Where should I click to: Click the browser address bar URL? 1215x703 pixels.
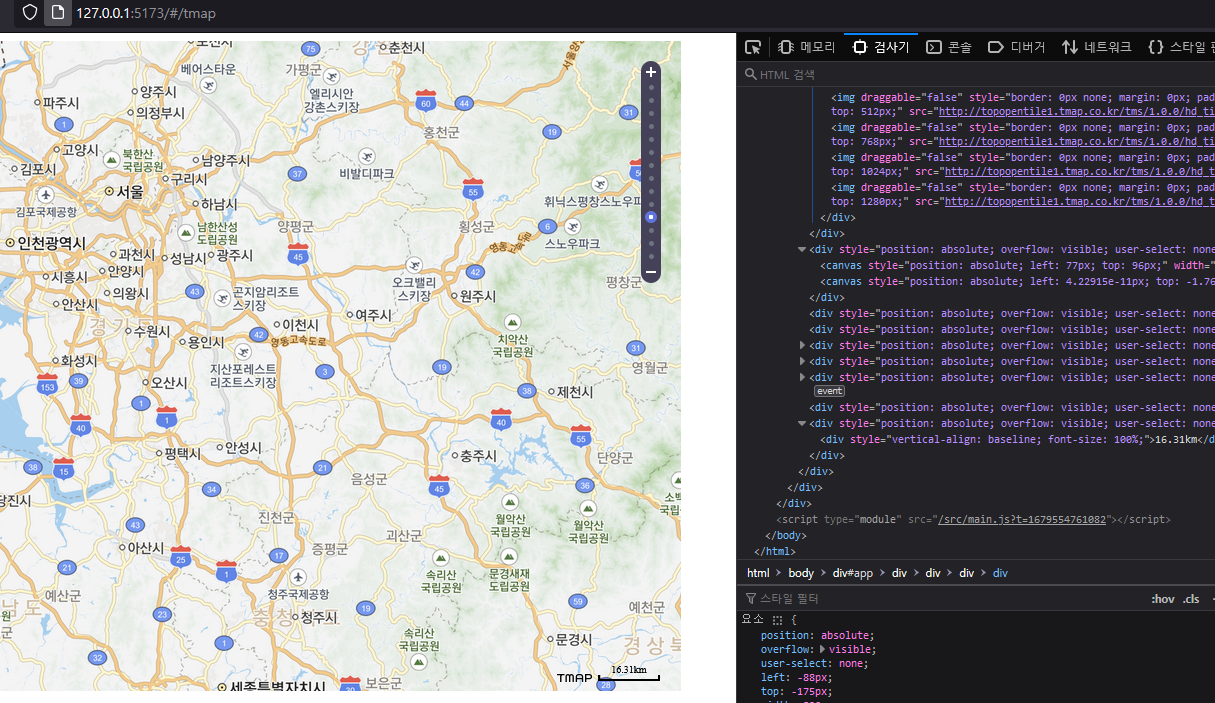tap(146, 13)
